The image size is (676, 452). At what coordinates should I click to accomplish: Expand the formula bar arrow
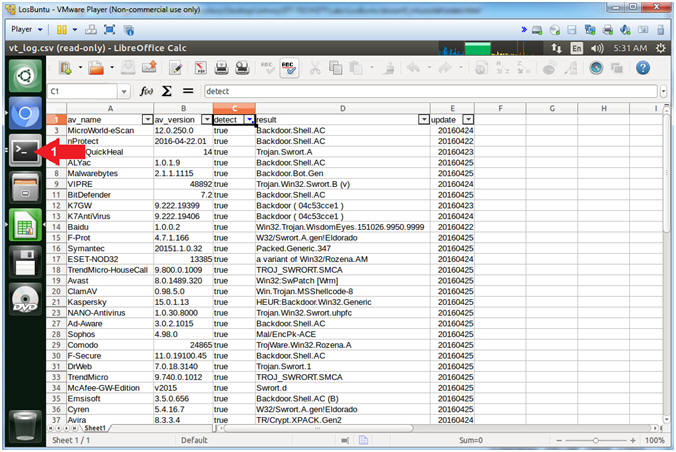[x=663, y=91]
